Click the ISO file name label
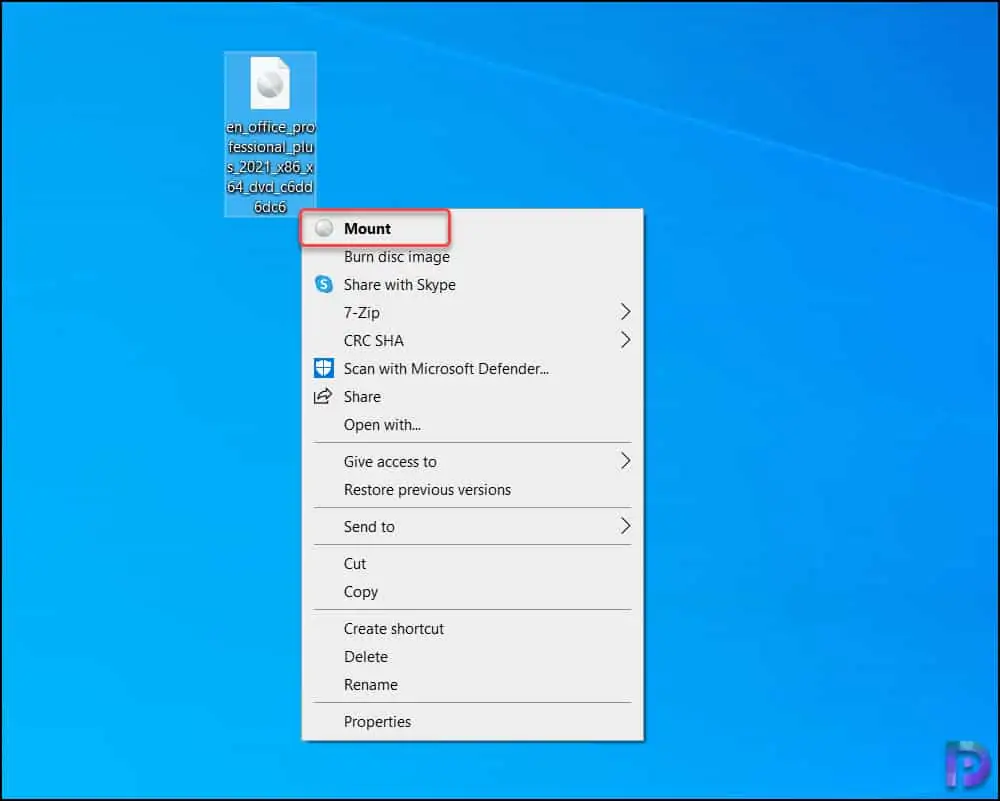This screenshot has height=801, width=1000. point(270,167)
